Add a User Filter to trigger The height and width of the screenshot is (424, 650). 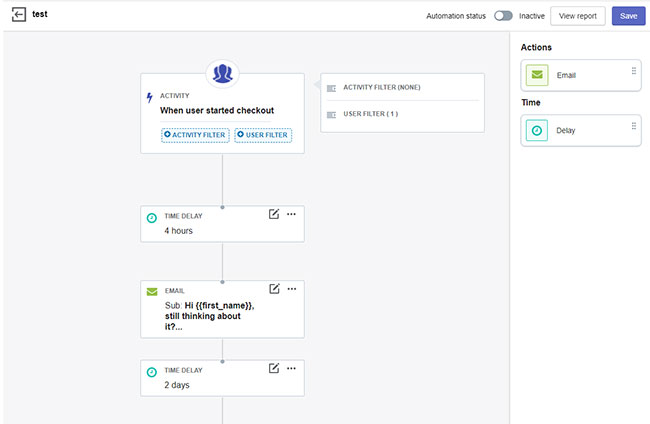click(263, 135)
